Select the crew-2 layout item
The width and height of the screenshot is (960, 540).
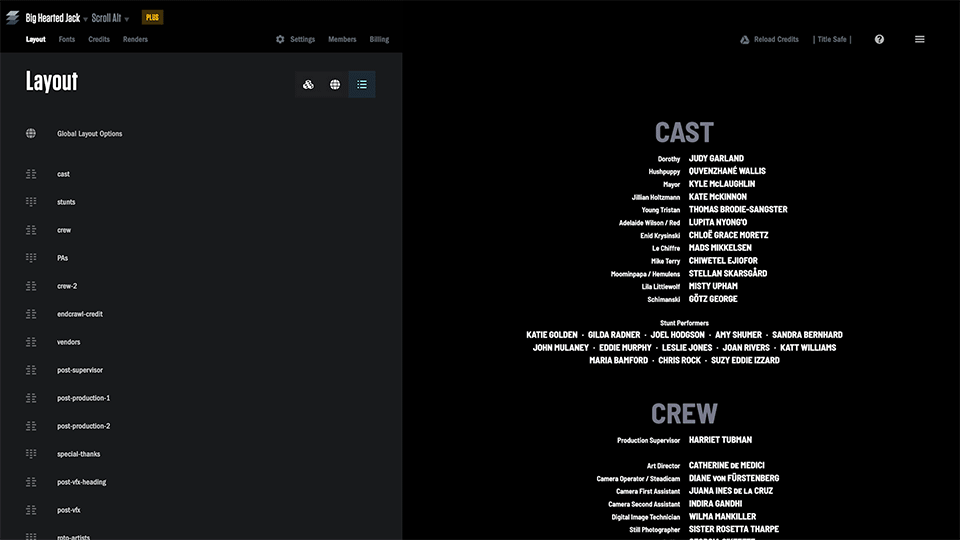coord(67,286)
